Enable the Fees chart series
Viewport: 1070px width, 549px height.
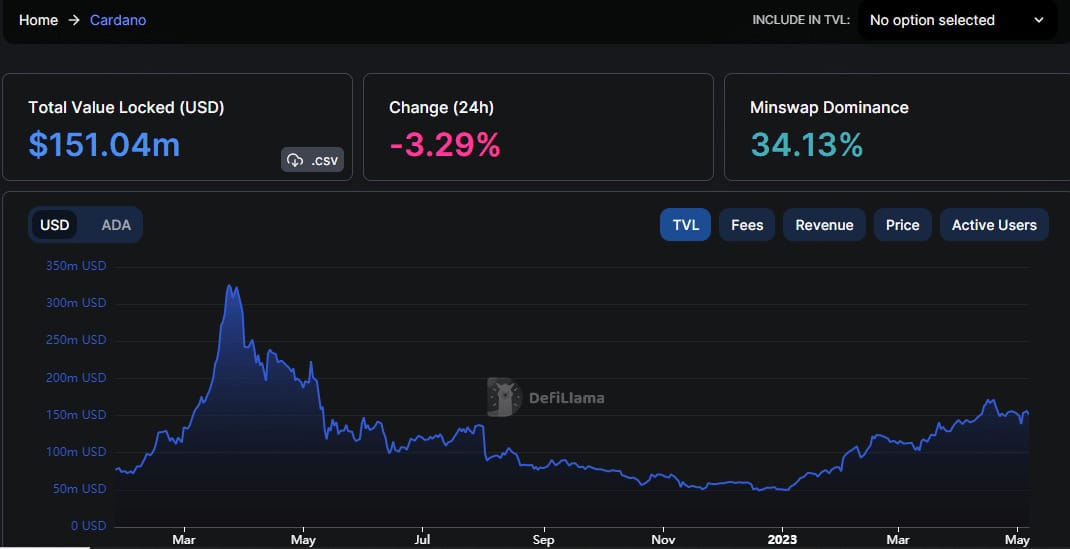(747, 225)
